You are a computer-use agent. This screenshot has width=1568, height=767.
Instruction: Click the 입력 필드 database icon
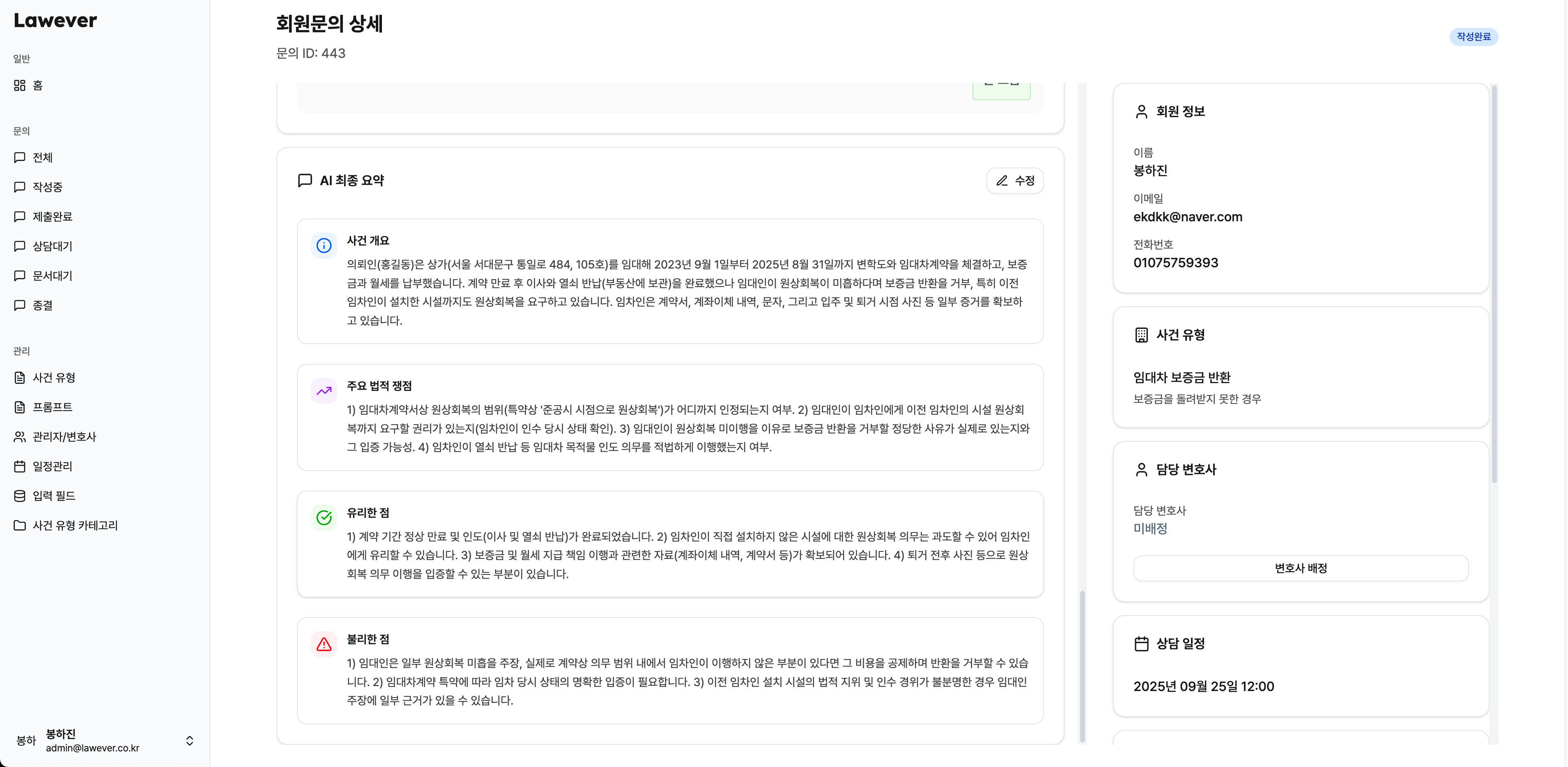click(19, 496)
